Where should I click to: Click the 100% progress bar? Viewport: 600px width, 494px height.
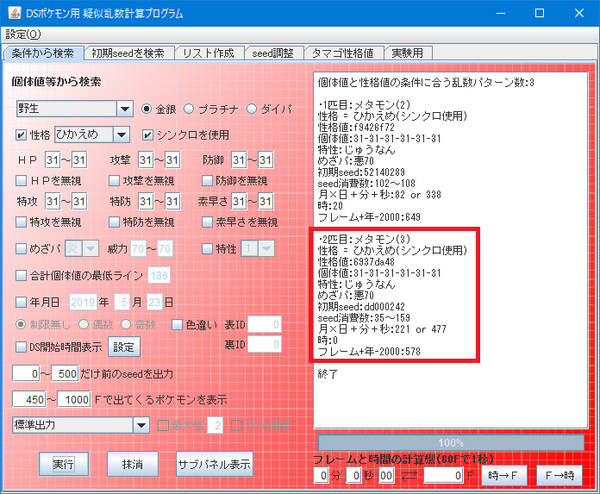point(451,443)
